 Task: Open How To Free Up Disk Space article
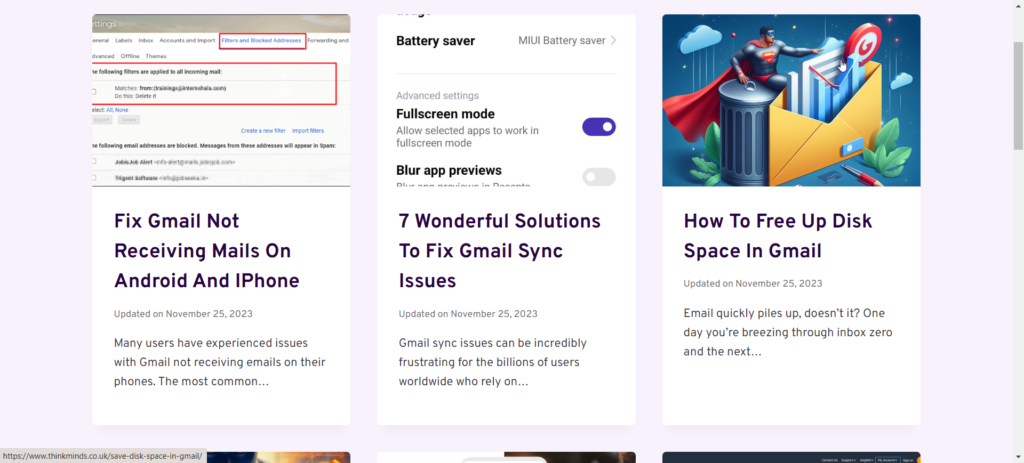point(776,235)
